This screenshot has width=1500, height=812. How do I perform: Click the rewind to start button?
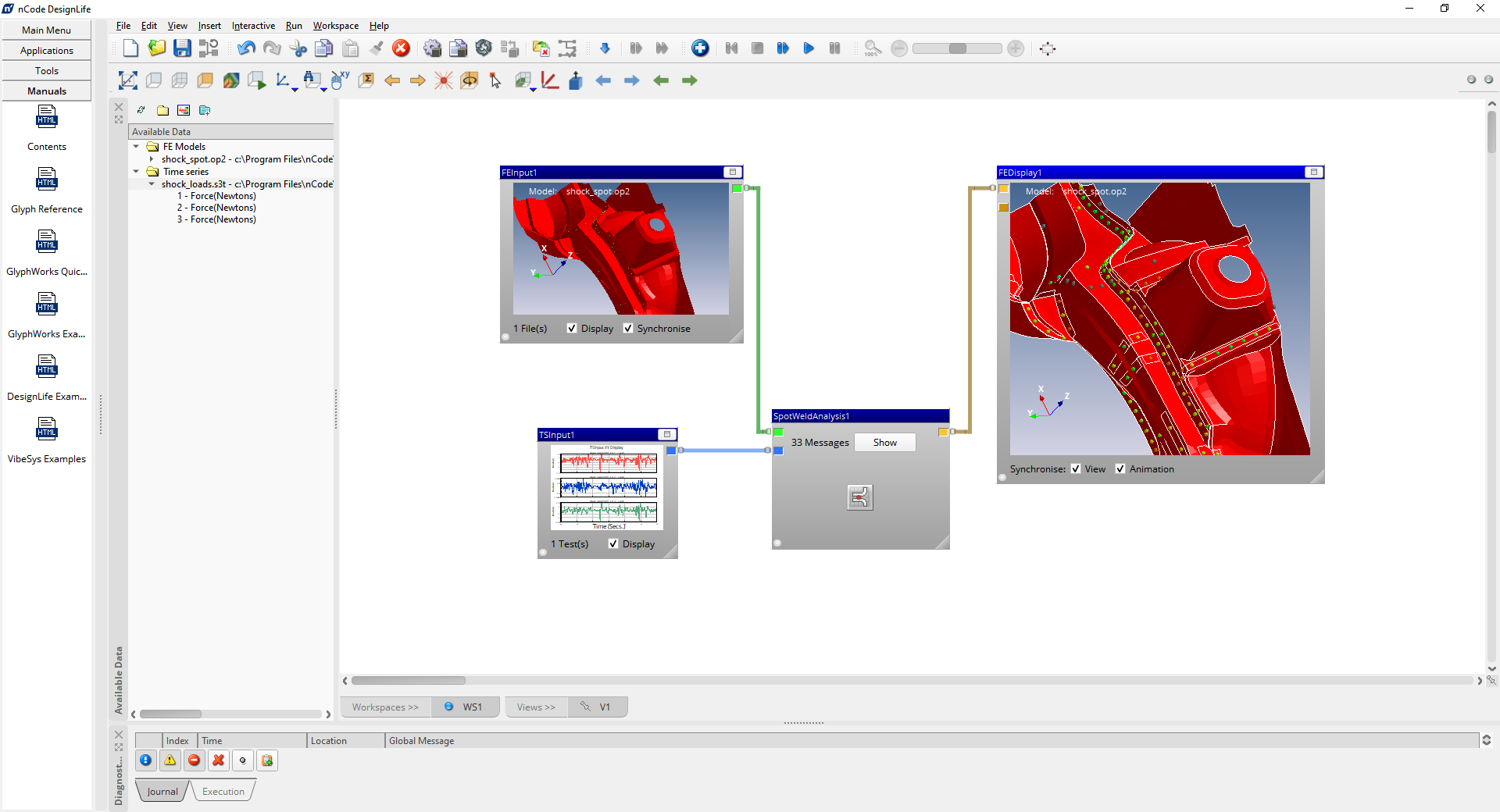coord(731,48)
